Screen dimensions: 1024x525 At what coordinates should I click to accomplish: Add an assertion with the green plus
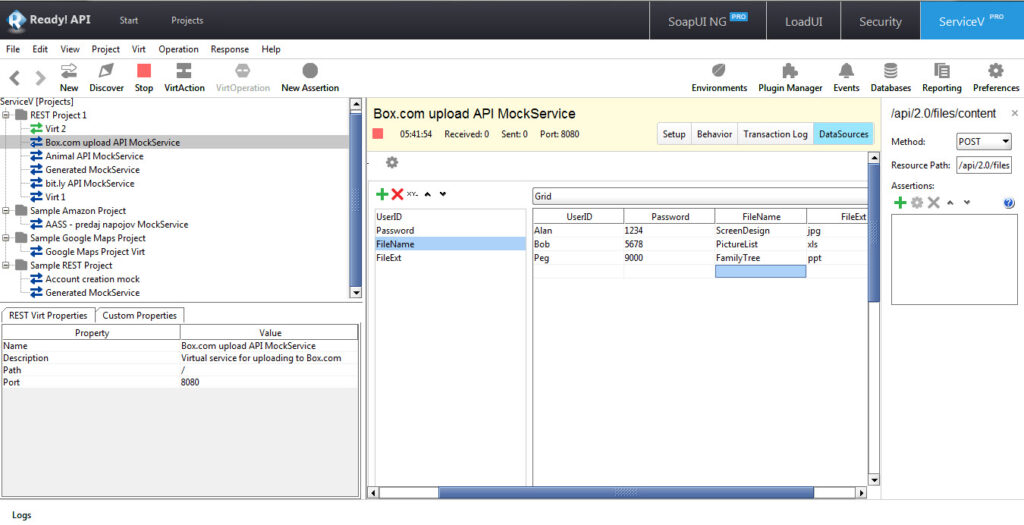(900, 203)
